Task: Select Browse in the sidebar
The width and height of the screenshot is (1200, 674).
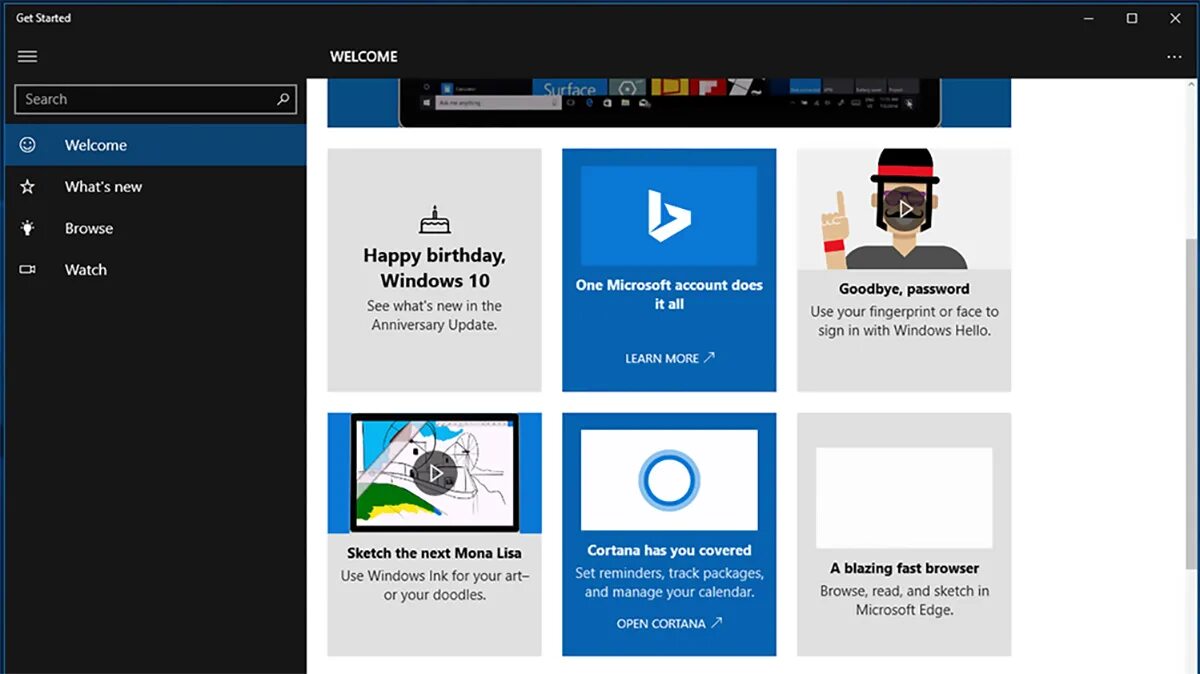Action: click(153, 228)
